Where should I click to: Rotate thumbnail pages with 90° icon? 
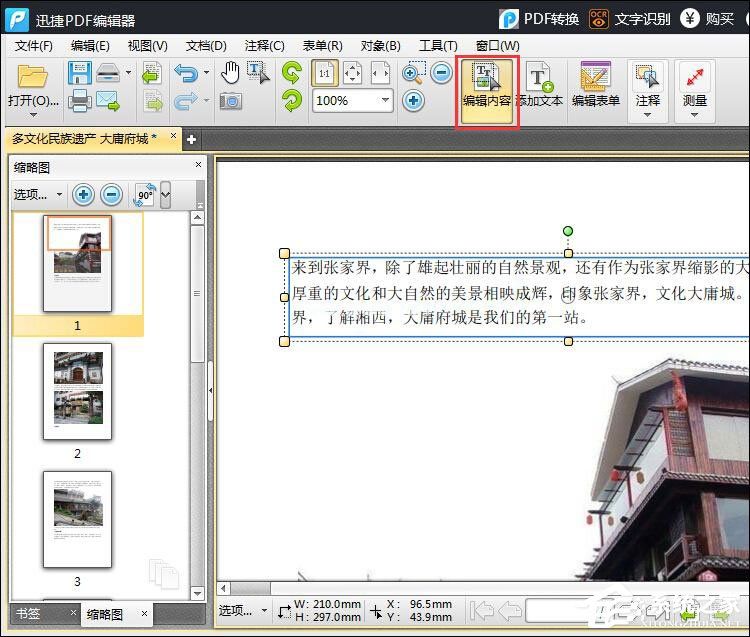(144, 194)
